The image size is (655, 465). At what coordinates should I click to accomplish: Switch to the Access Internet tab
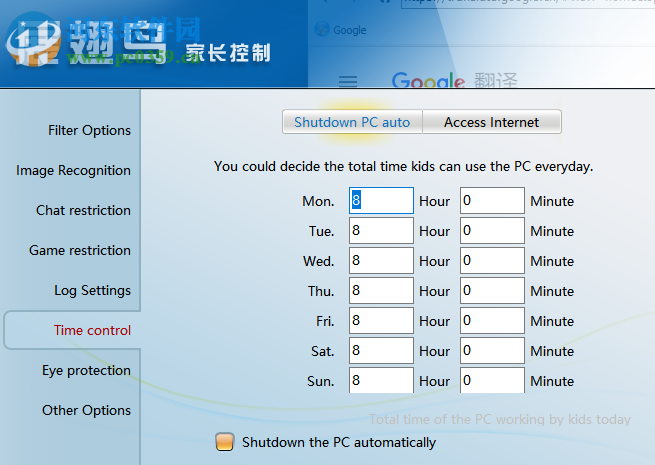491,122
